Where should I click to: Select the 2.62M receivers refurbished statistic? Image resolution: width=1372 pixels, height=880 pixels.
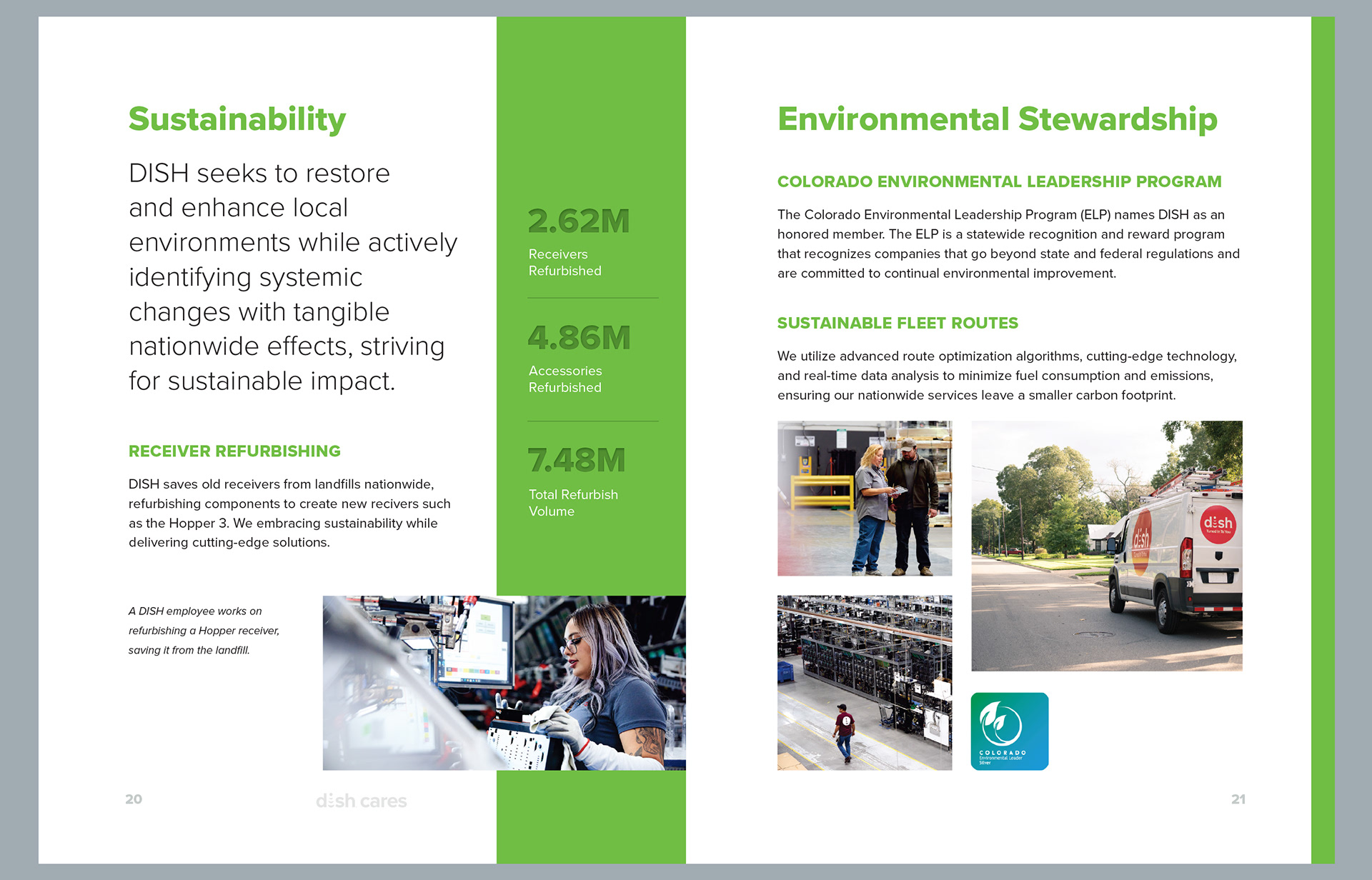point(579,221)
